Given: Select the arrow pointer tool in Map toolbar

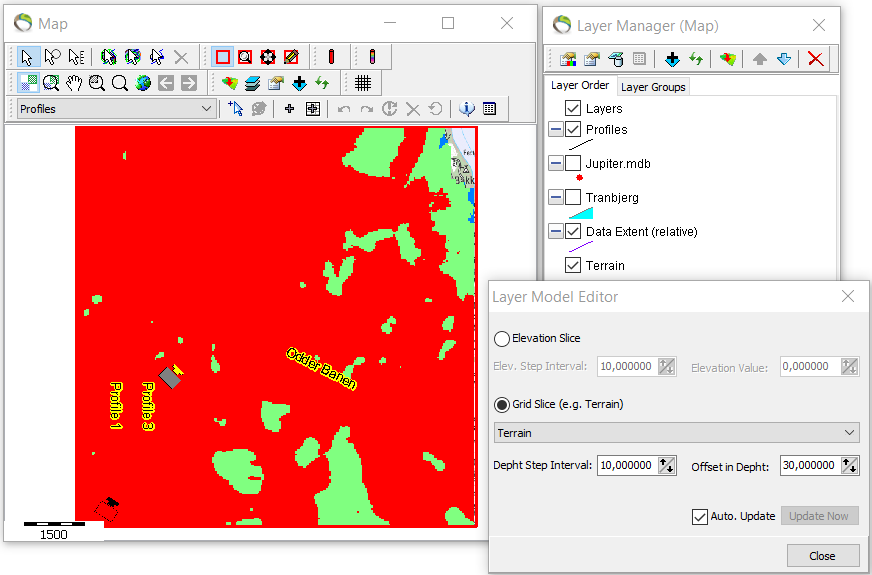Looking at the screenshot, I should [27, 57].
